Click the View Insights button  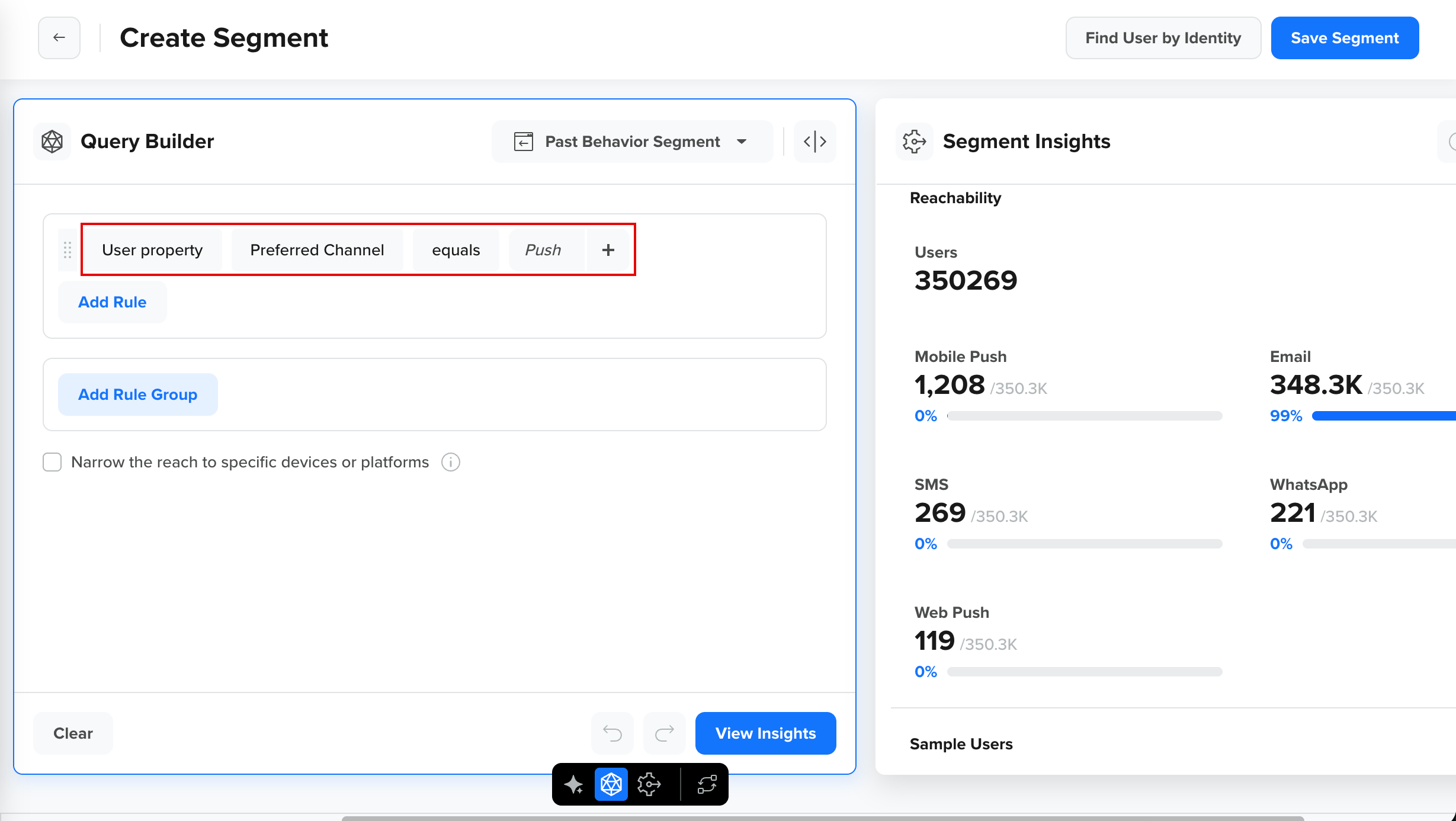(x=765, y=733)
